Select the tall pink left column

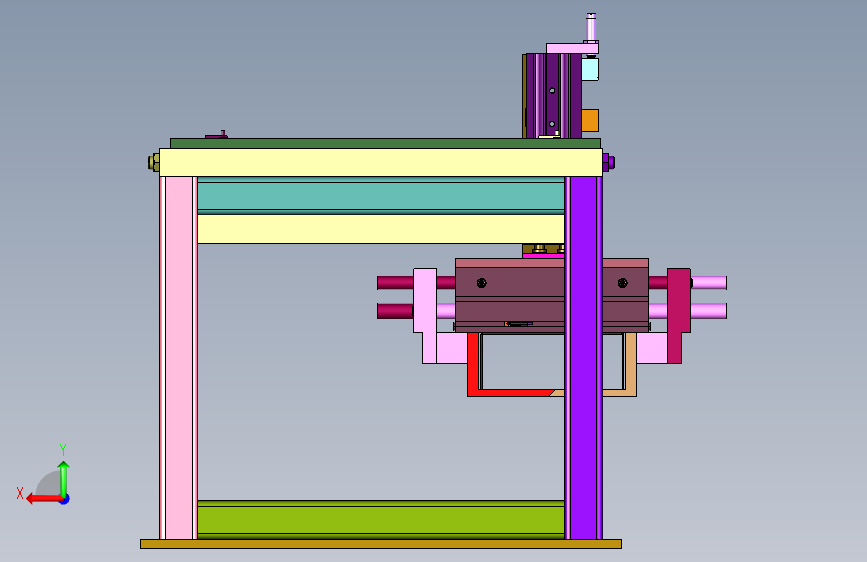pyautogui.click(x=179, y=357)
